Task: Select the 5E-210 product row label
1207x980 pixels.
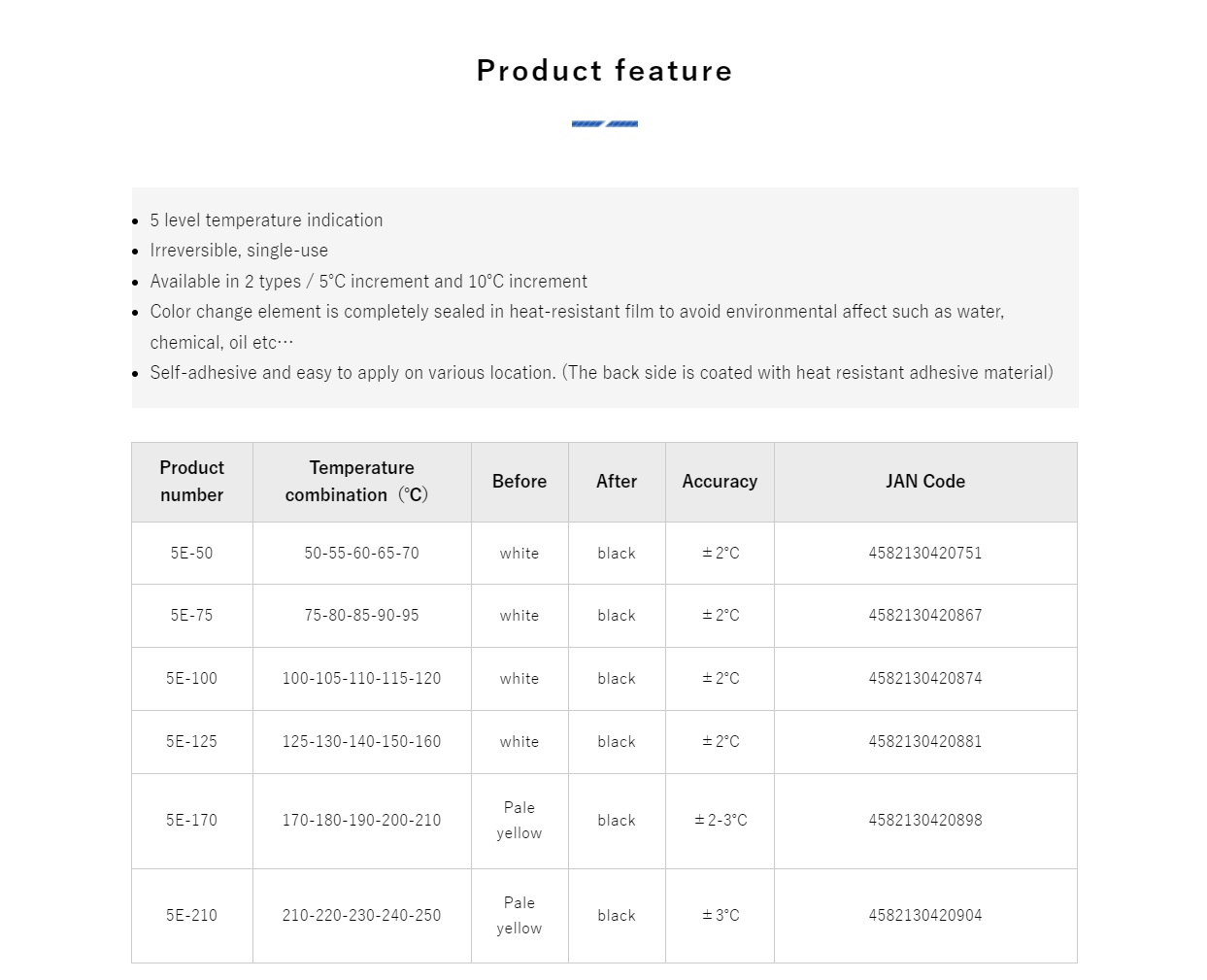Action: 192,915
